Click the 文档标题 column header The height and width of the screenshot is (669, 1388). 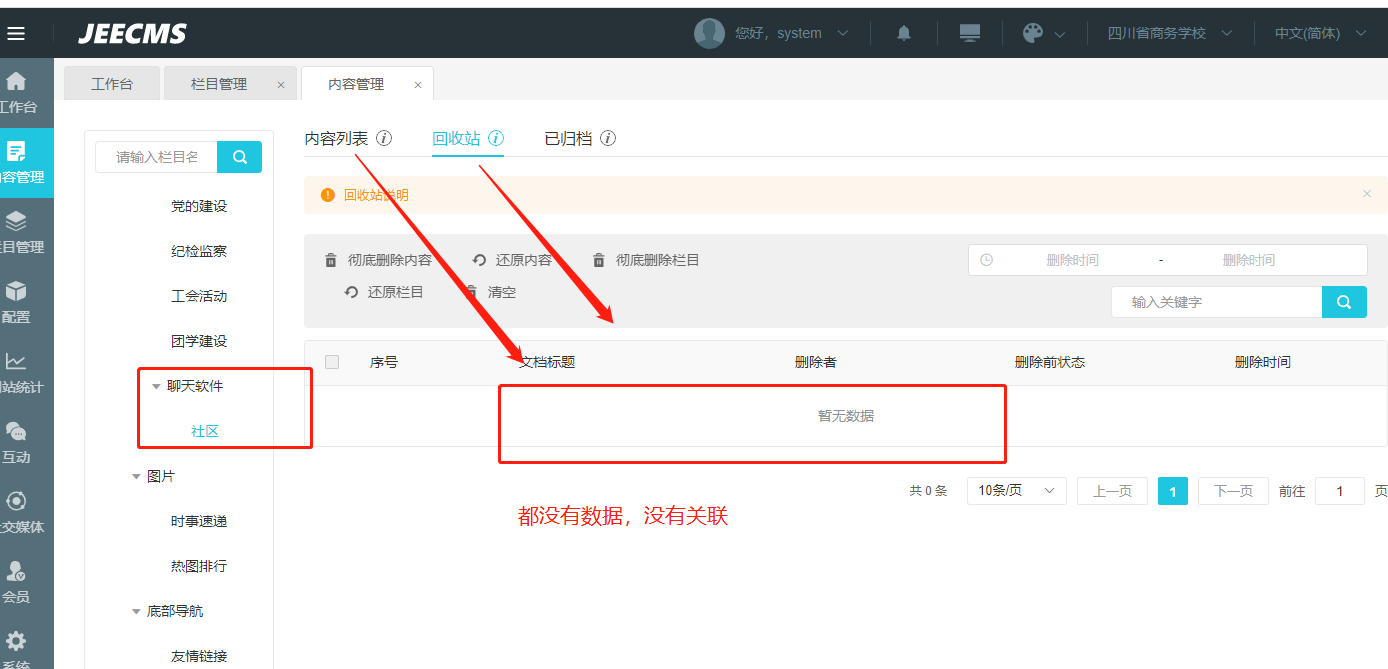point(547,362)
